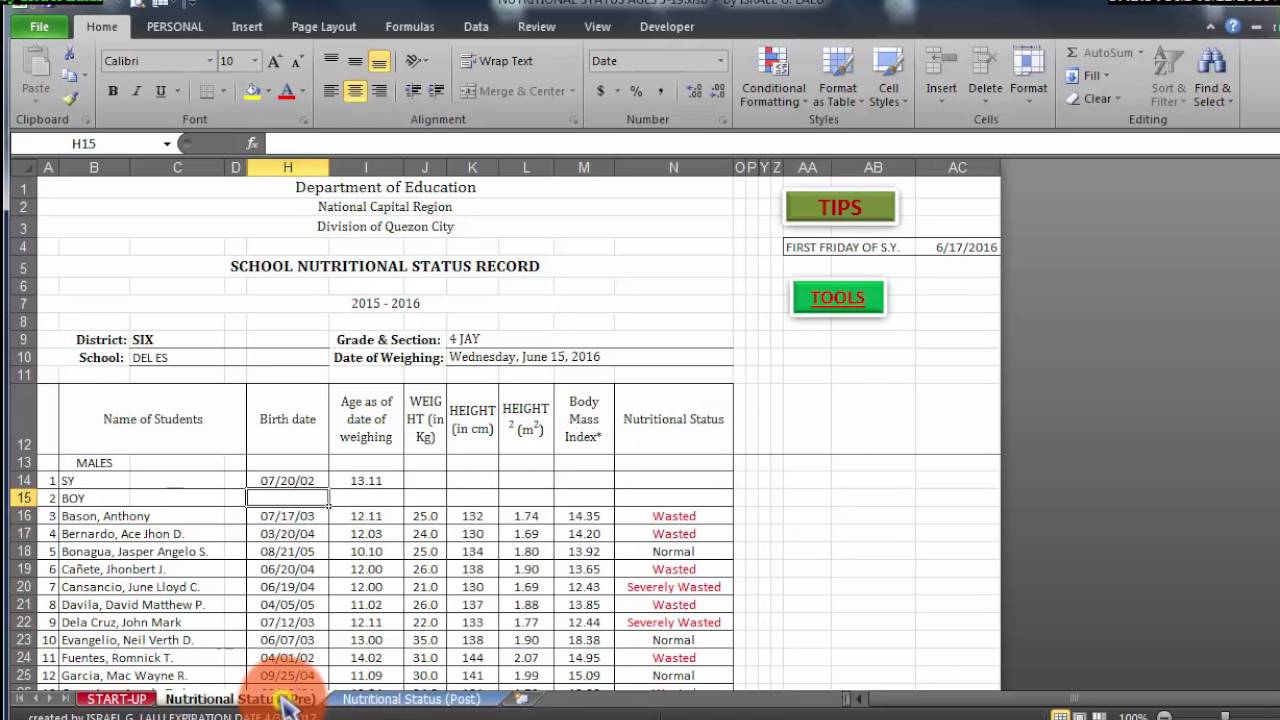Switch to the Developer tab
The width and height of the screenshot is (1280, 720).
(667, 27)
